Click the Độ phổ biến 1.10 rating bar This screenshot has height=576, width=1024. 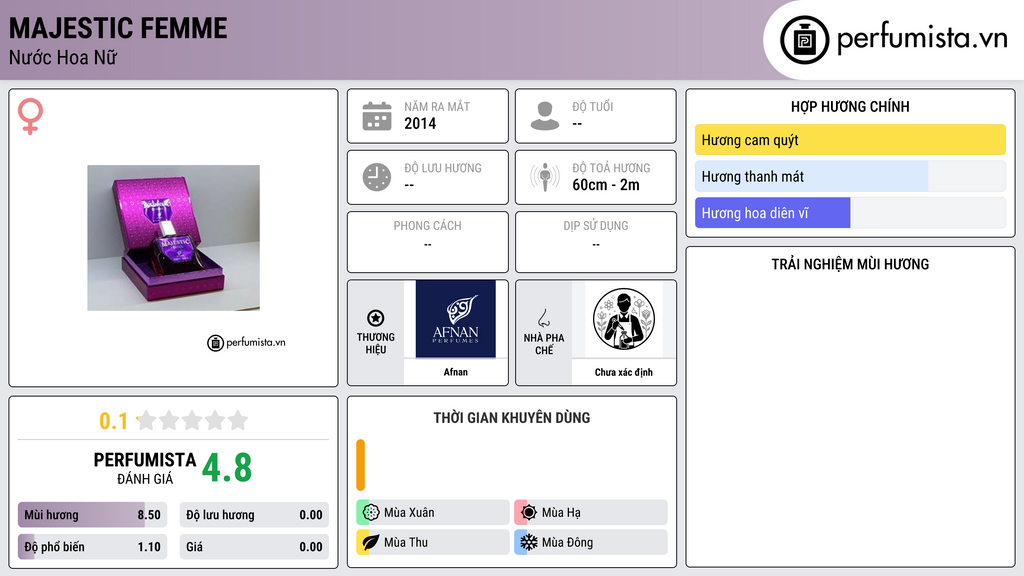92,547
